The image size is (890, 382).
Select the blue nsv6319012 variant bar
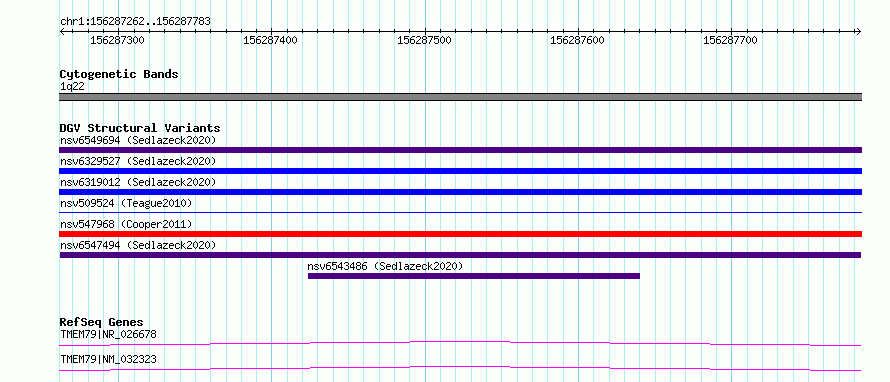[460, 192]
